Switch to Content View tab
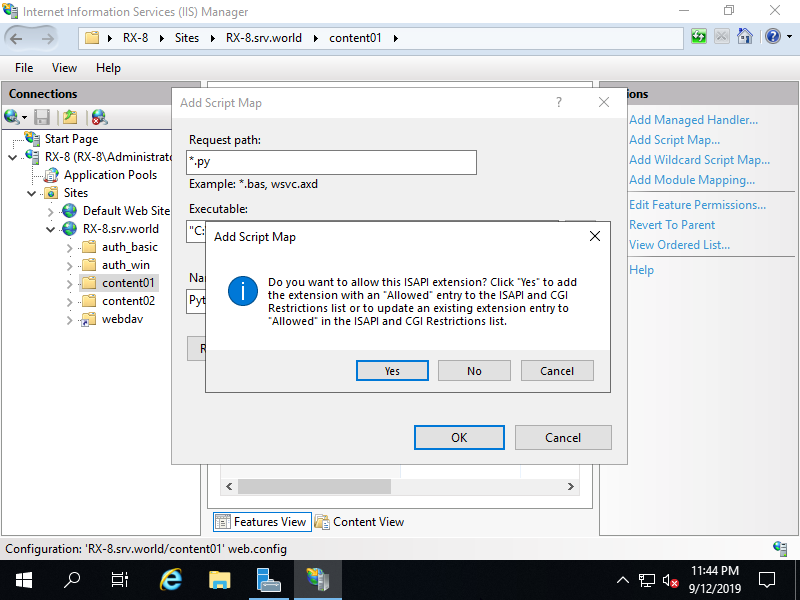 (360, 522)
